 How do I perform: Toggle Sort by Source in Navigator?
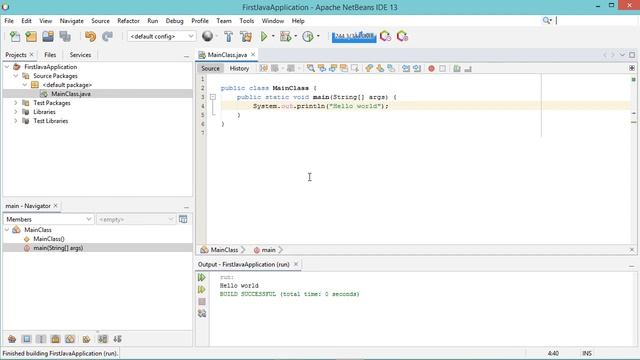(x=118, y=339)
